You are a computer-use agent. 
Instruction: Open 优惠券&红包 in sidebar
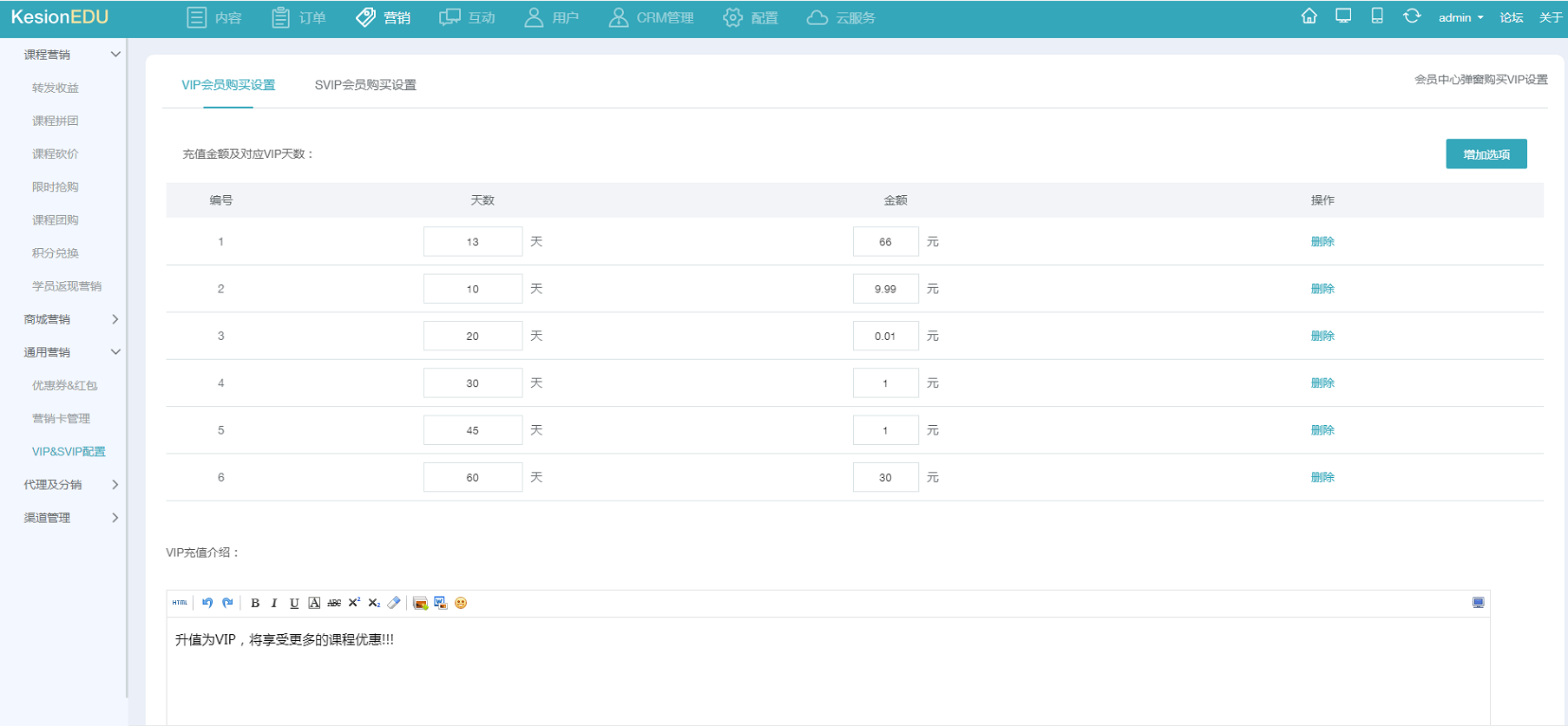click(x=65, y=385)
